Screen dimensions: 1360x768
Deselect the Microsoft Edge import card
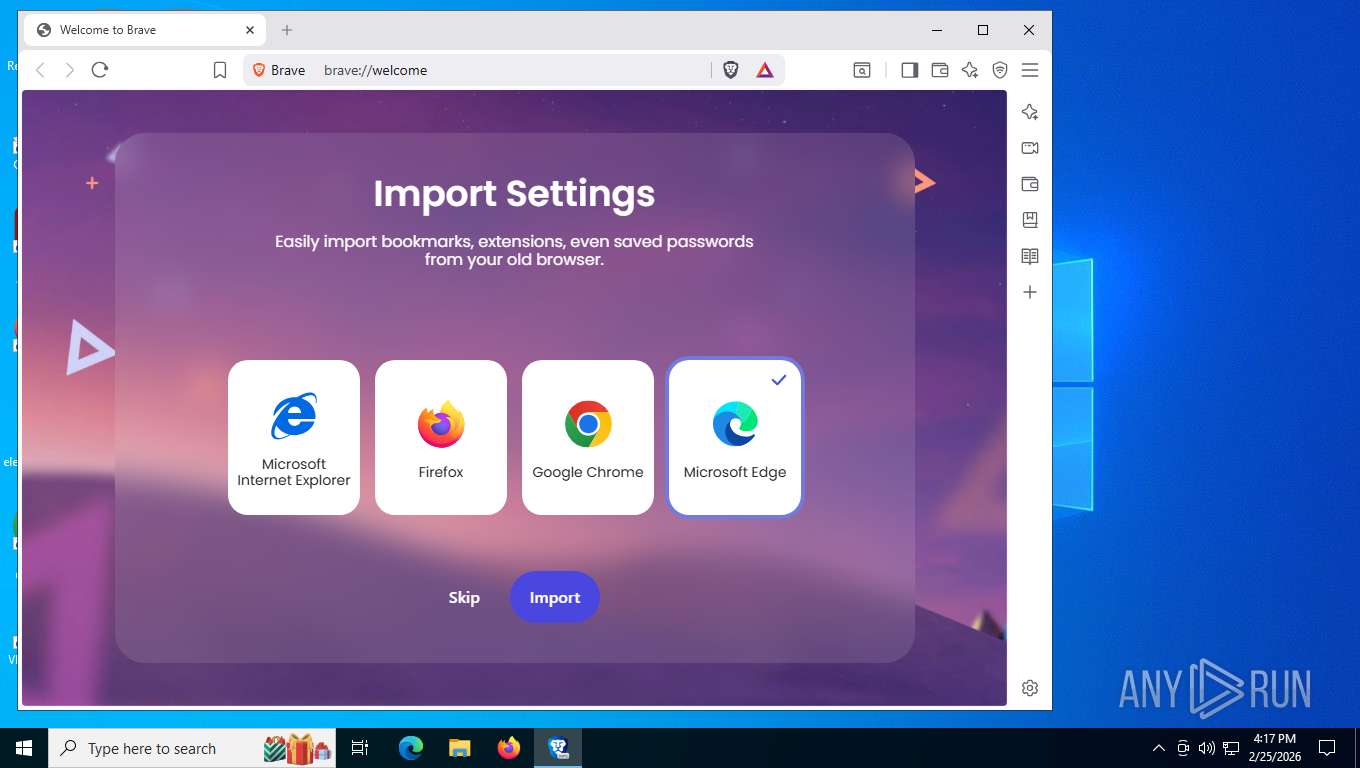[x=735, y=437]
